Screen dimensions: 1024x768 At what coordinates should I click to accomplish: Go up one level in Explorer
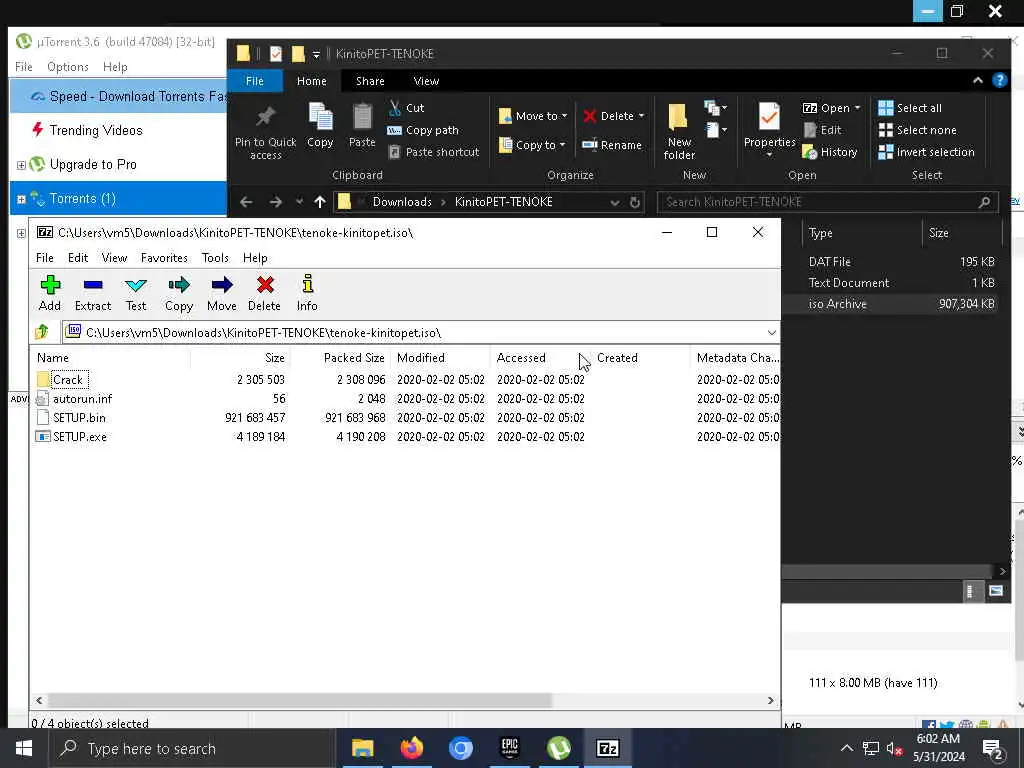coord(319,202)
